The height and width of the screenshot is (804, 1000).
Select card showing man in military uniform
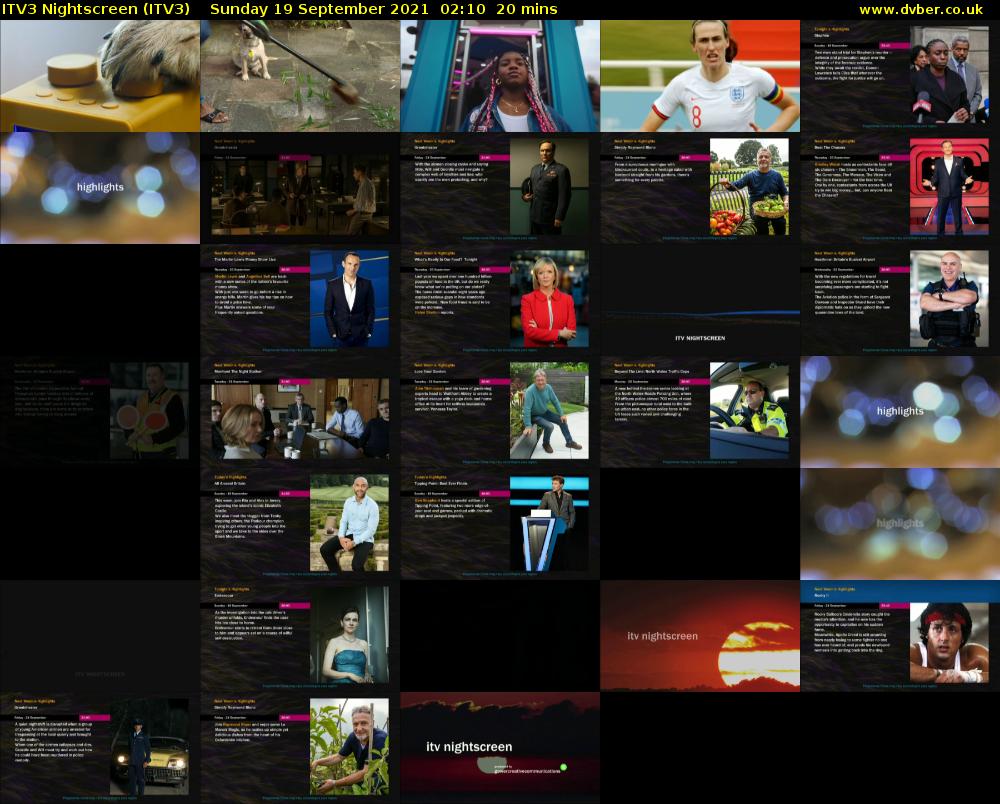[500, 188]
